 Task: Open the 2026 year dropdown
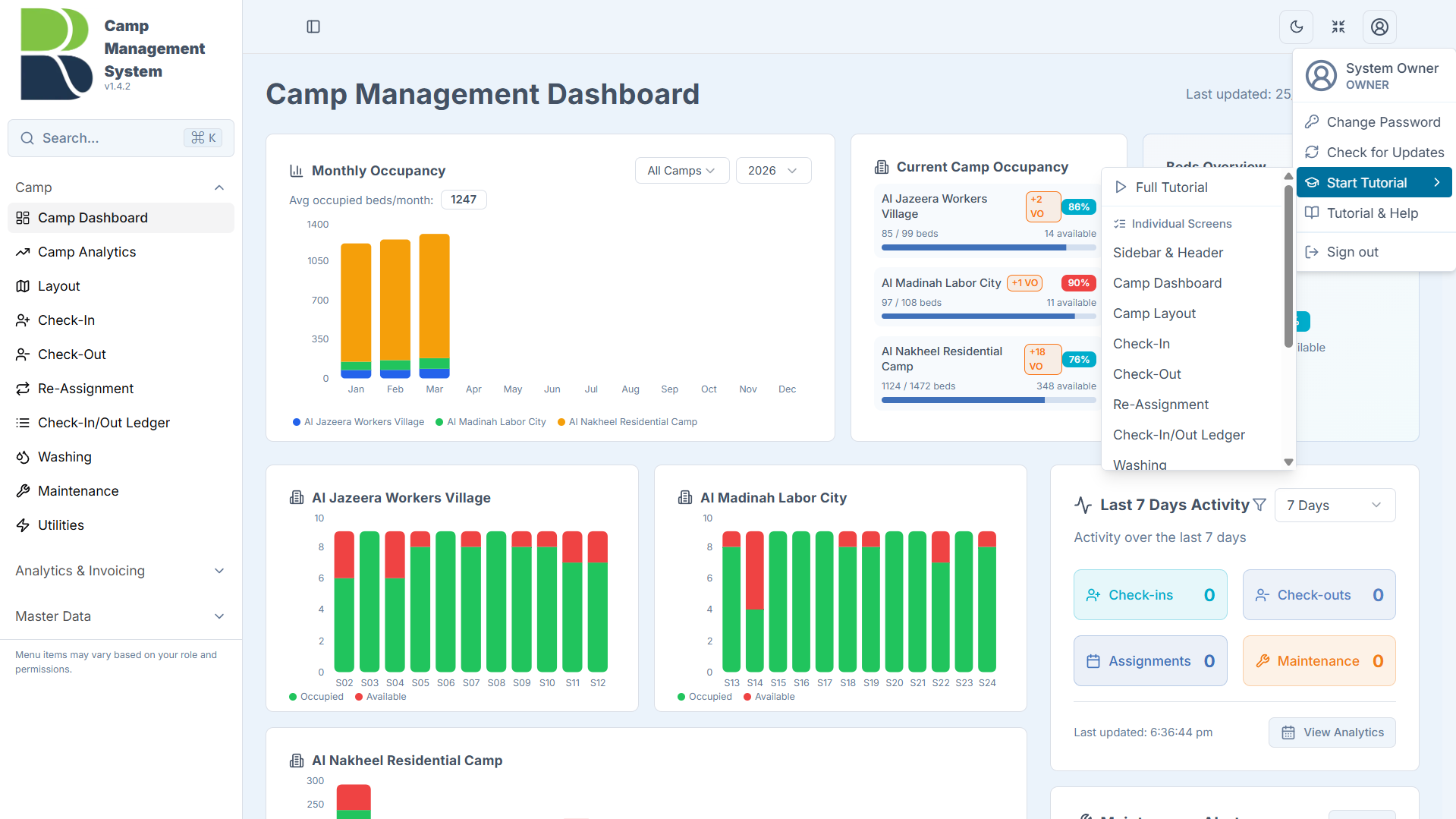tap(773, 171)
